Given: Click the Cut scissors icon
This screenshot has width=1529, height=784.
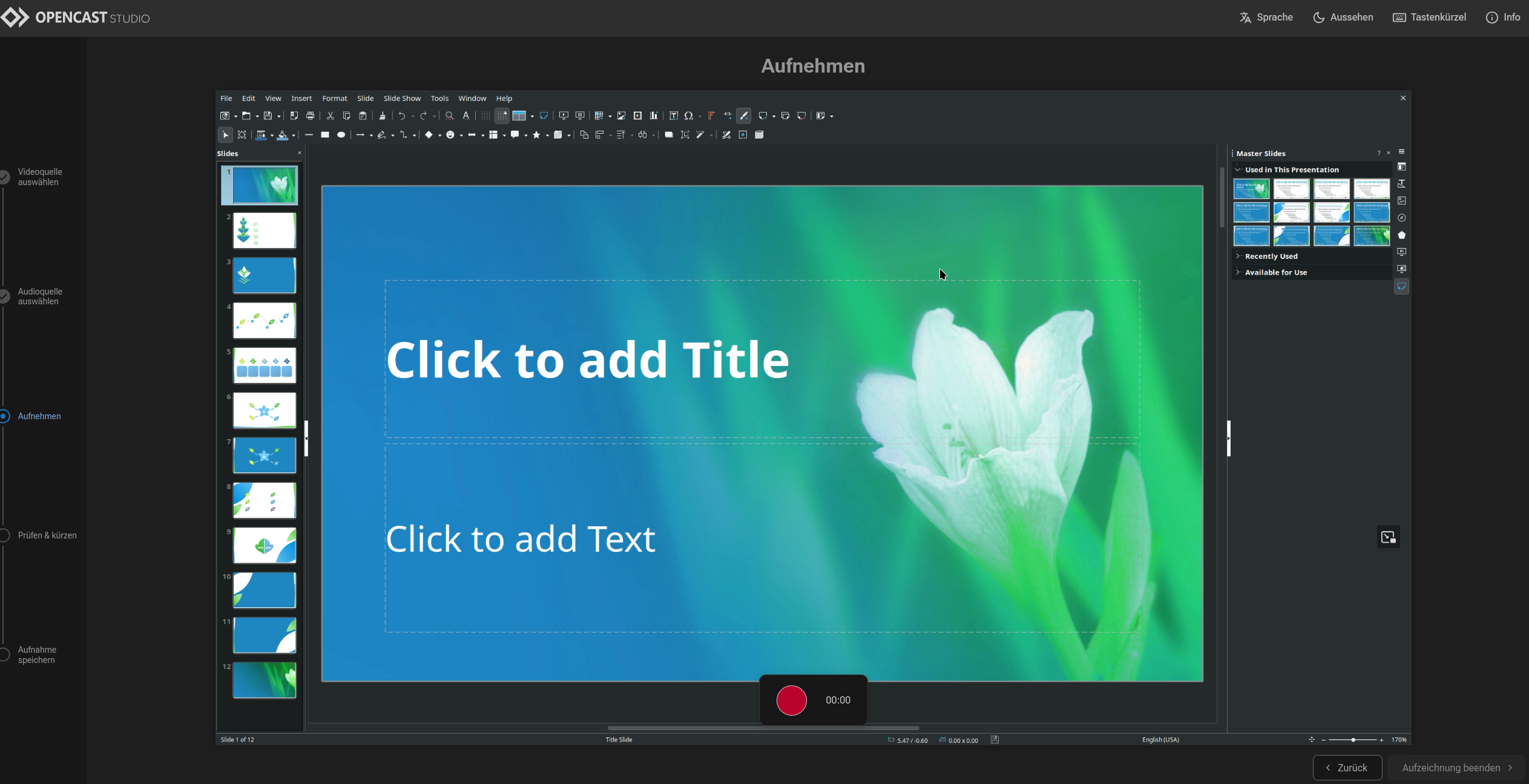Looking at the screenshot, I should tap(330, 116).
